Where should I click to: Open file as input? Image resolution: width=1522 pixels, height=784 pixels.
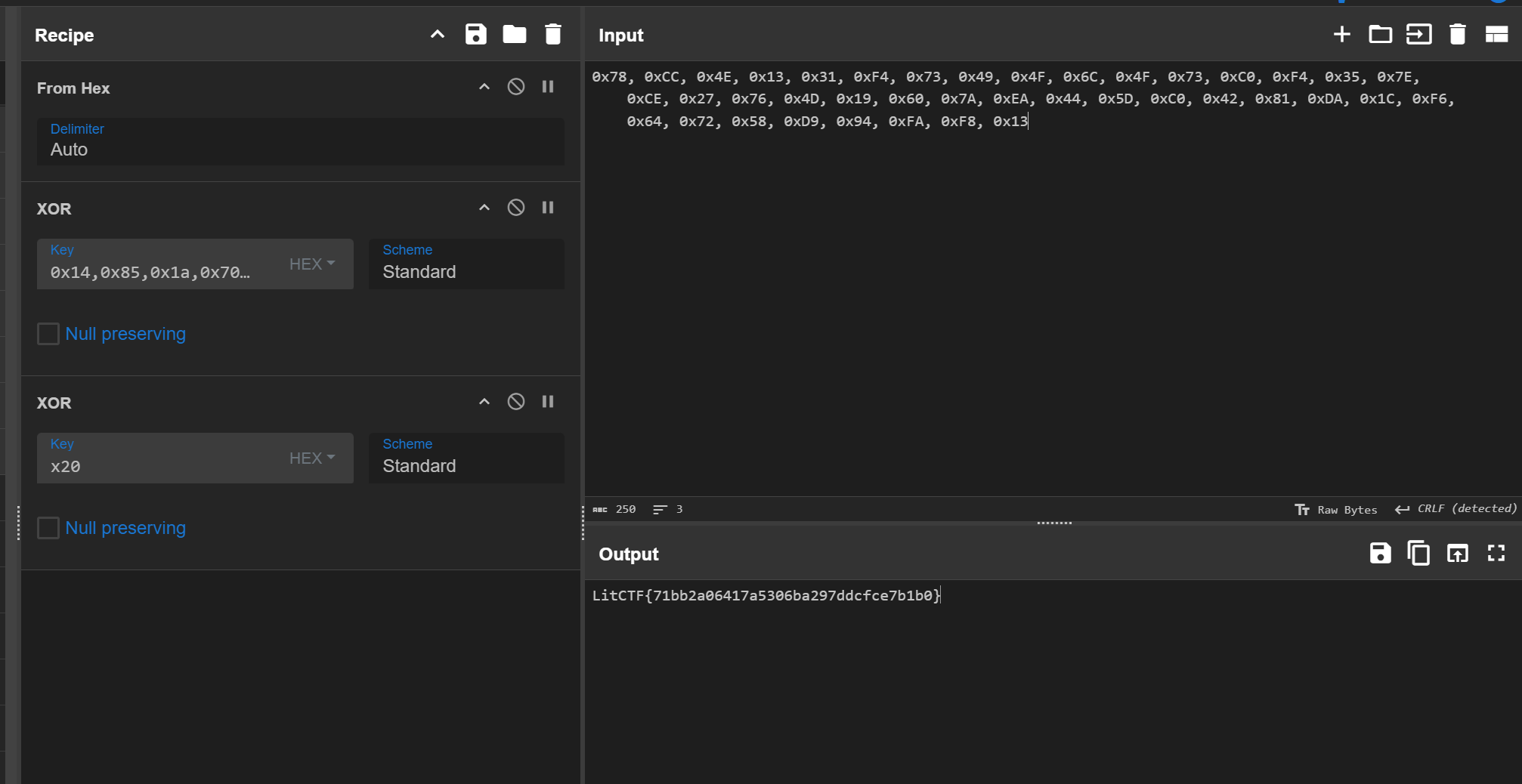[x=1419, y=35]
